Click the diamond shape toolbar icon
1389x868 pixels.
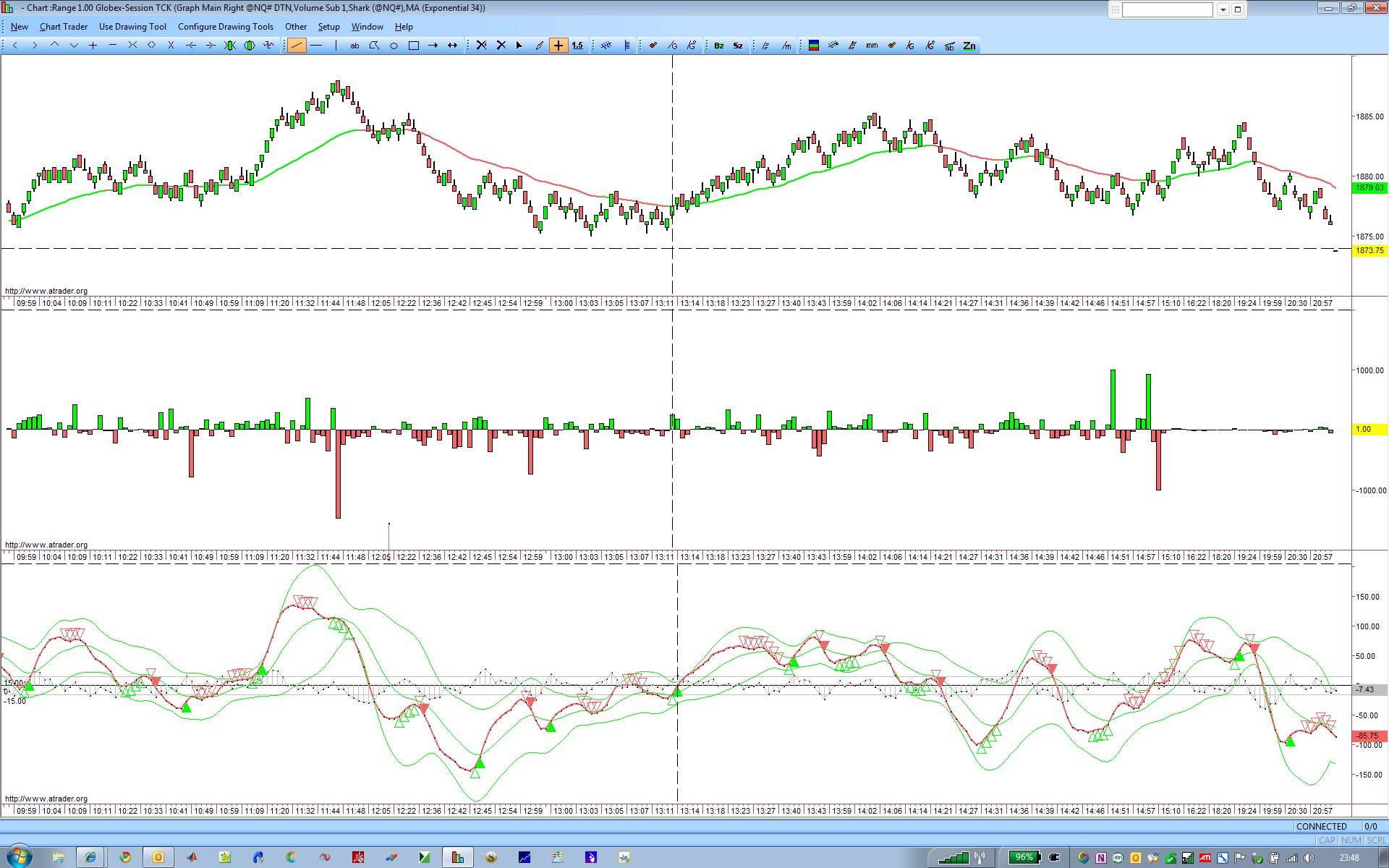152,46
